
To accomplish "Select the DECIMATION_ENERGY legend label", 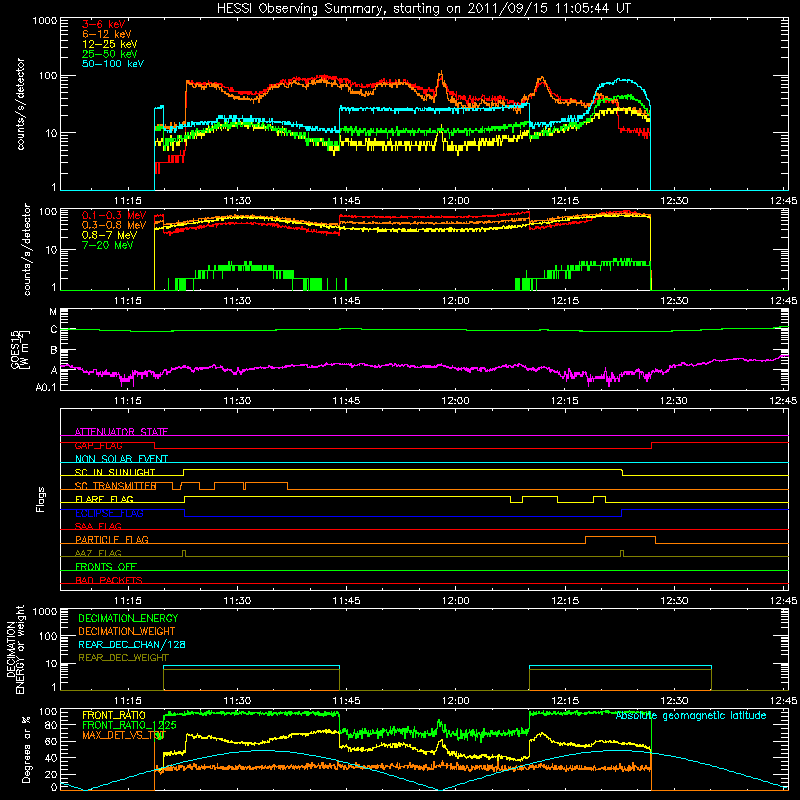I will click(x=128, y=618).
